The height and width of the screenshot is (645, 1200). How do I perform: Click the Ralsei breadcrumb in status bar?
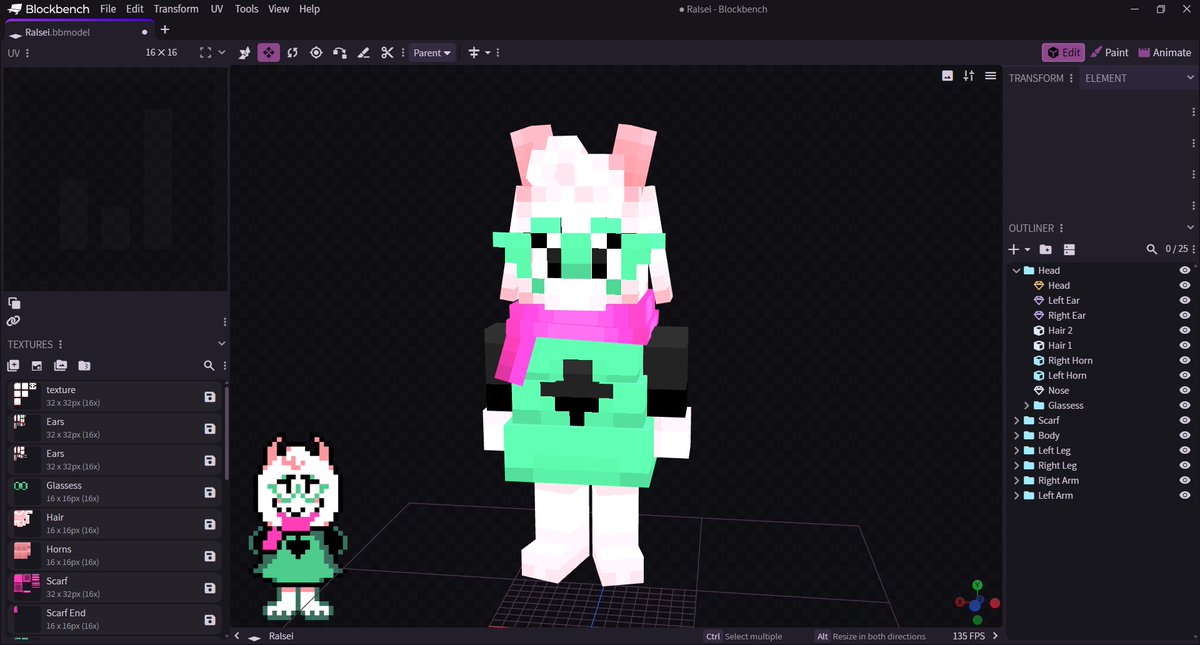pos(281,636)
